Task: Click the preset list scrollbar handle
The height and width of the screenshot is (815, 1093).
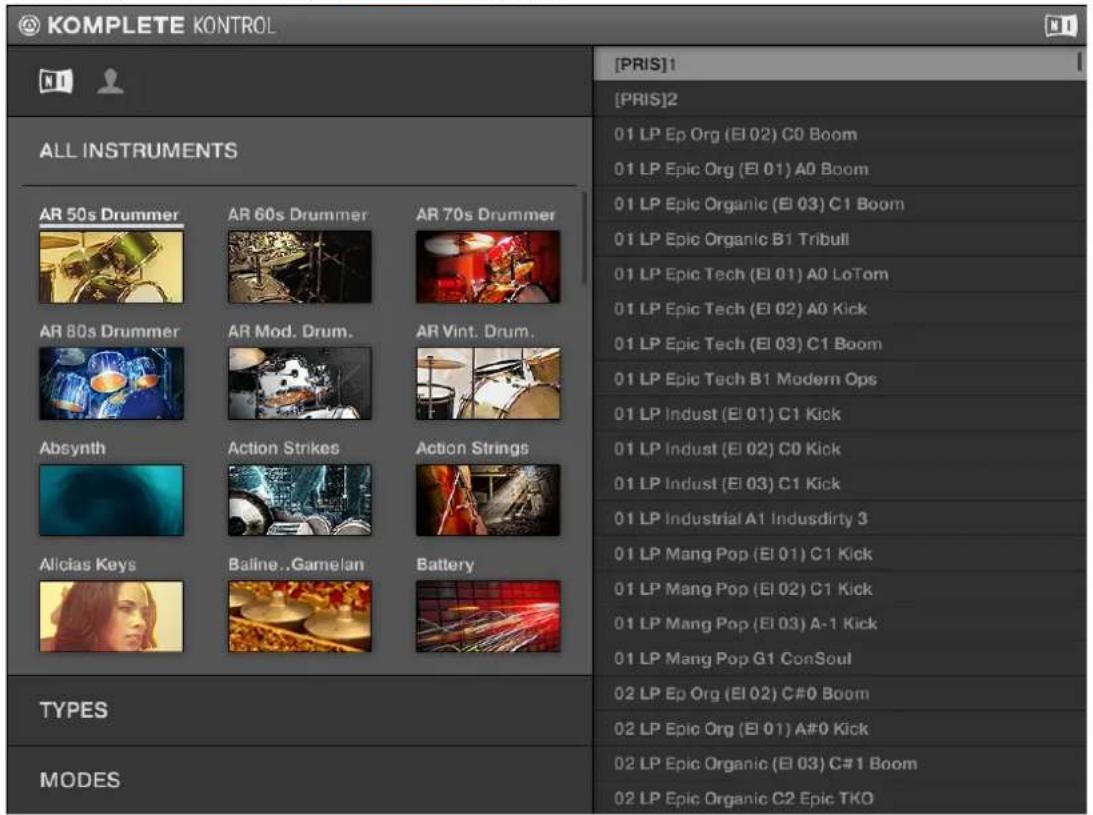Action: click(x=1080, y=62)
